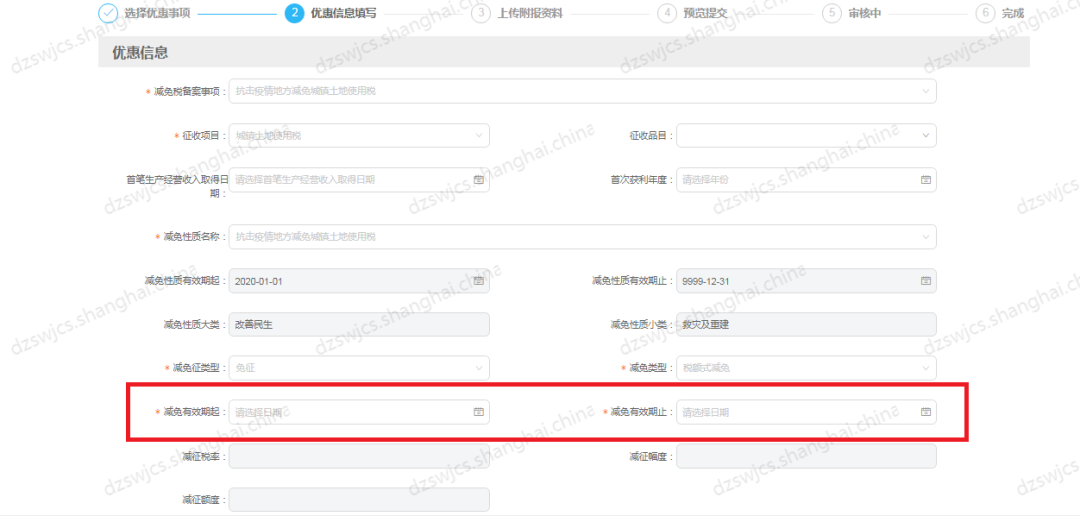Expand the 减免性质名称 dropdown

pyautogui.click(x=925, y=237)
